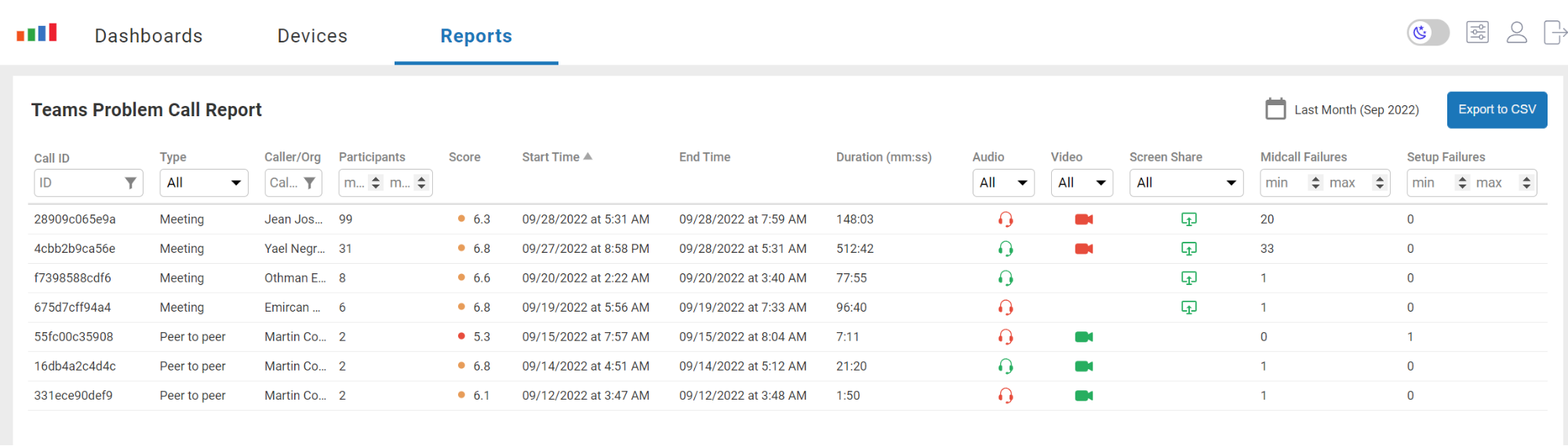Open the calendar date range icon

1275,109
